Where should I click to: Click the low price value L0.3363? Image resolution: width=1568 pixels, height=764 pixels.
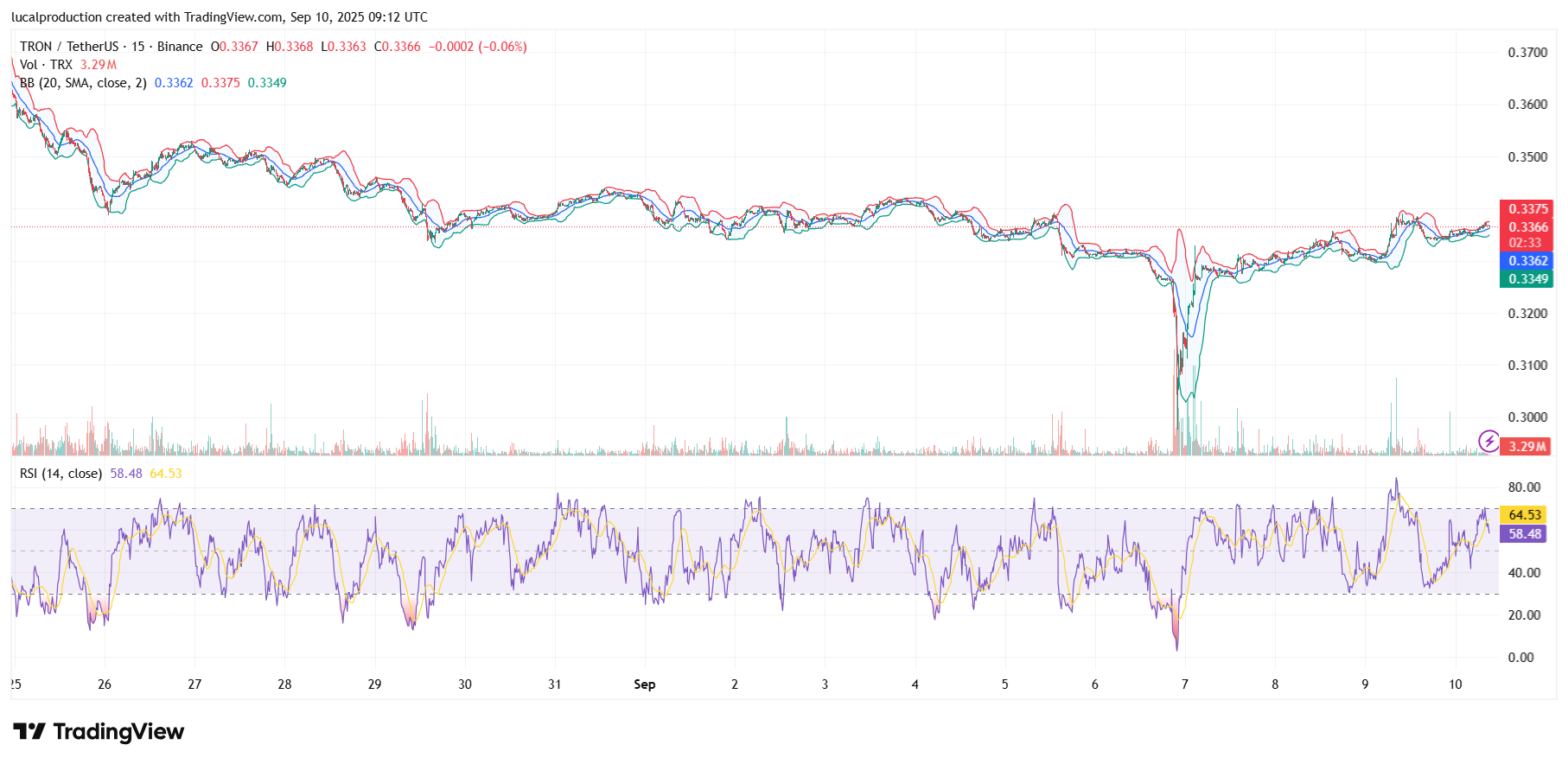(x=343, y=47)
